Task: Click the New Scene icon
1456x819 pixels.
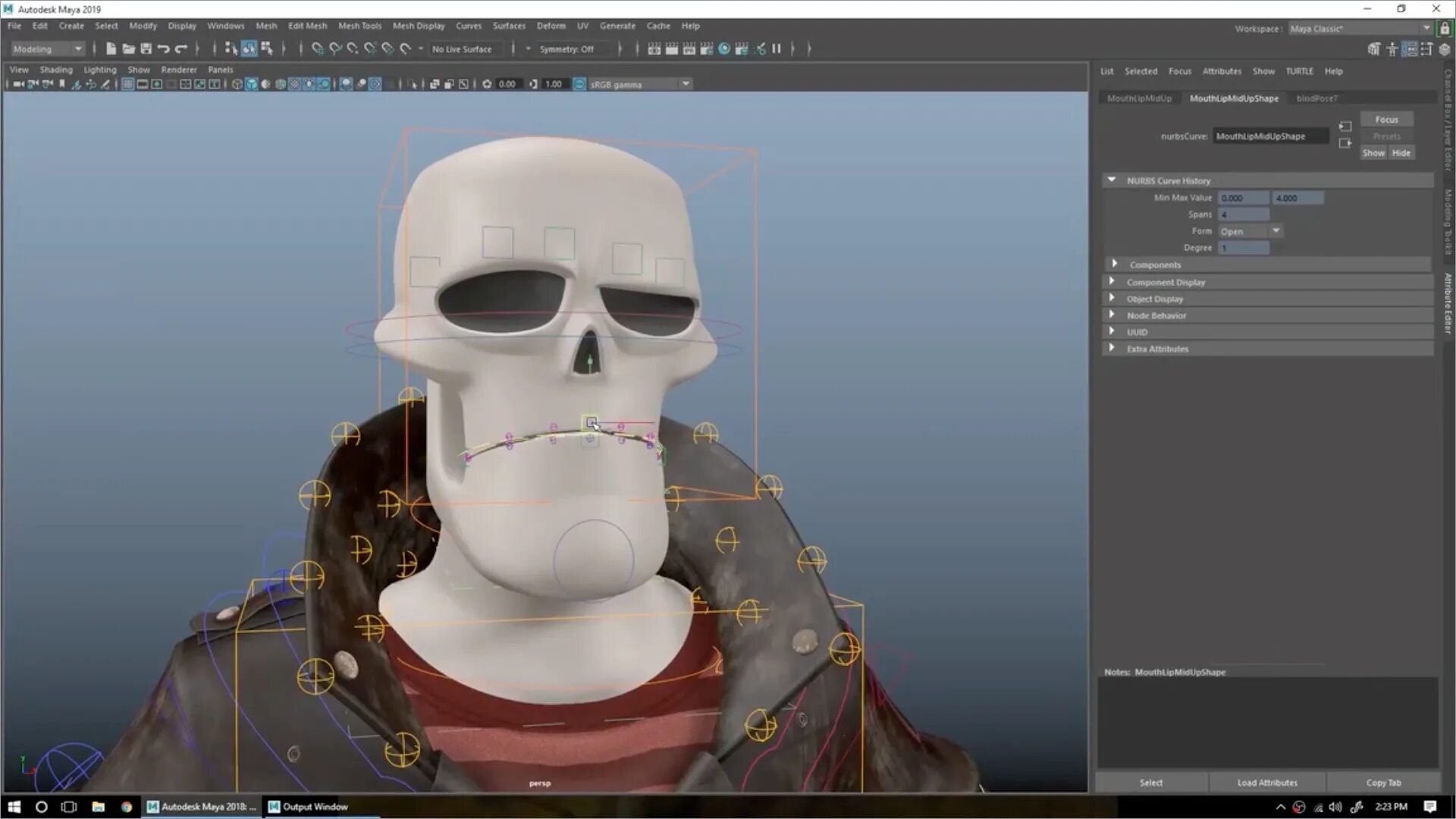Action: (x=111, y=49)
